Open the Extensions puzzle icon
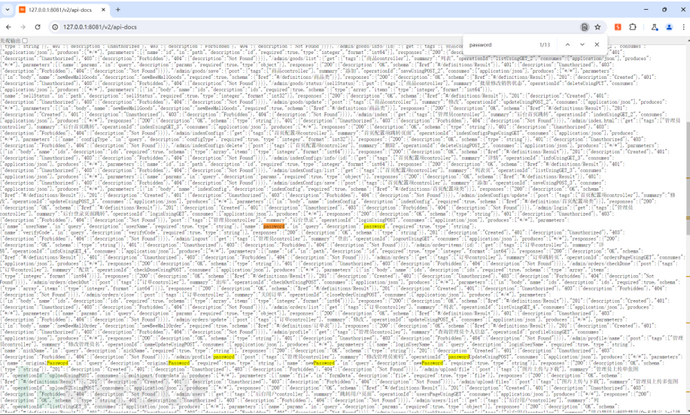The width and height of the screenshot is (690, 415). point(633,27)
